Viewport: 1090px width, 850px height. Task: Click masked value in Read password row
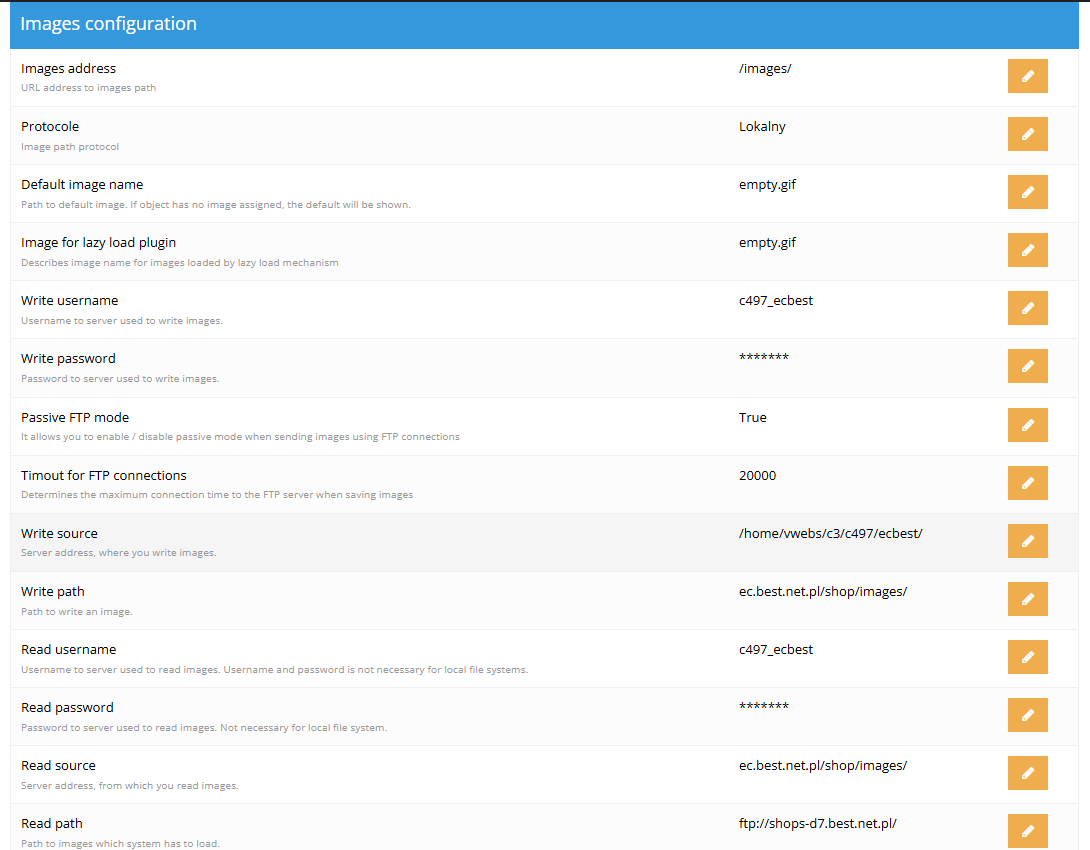click(763, 707)
